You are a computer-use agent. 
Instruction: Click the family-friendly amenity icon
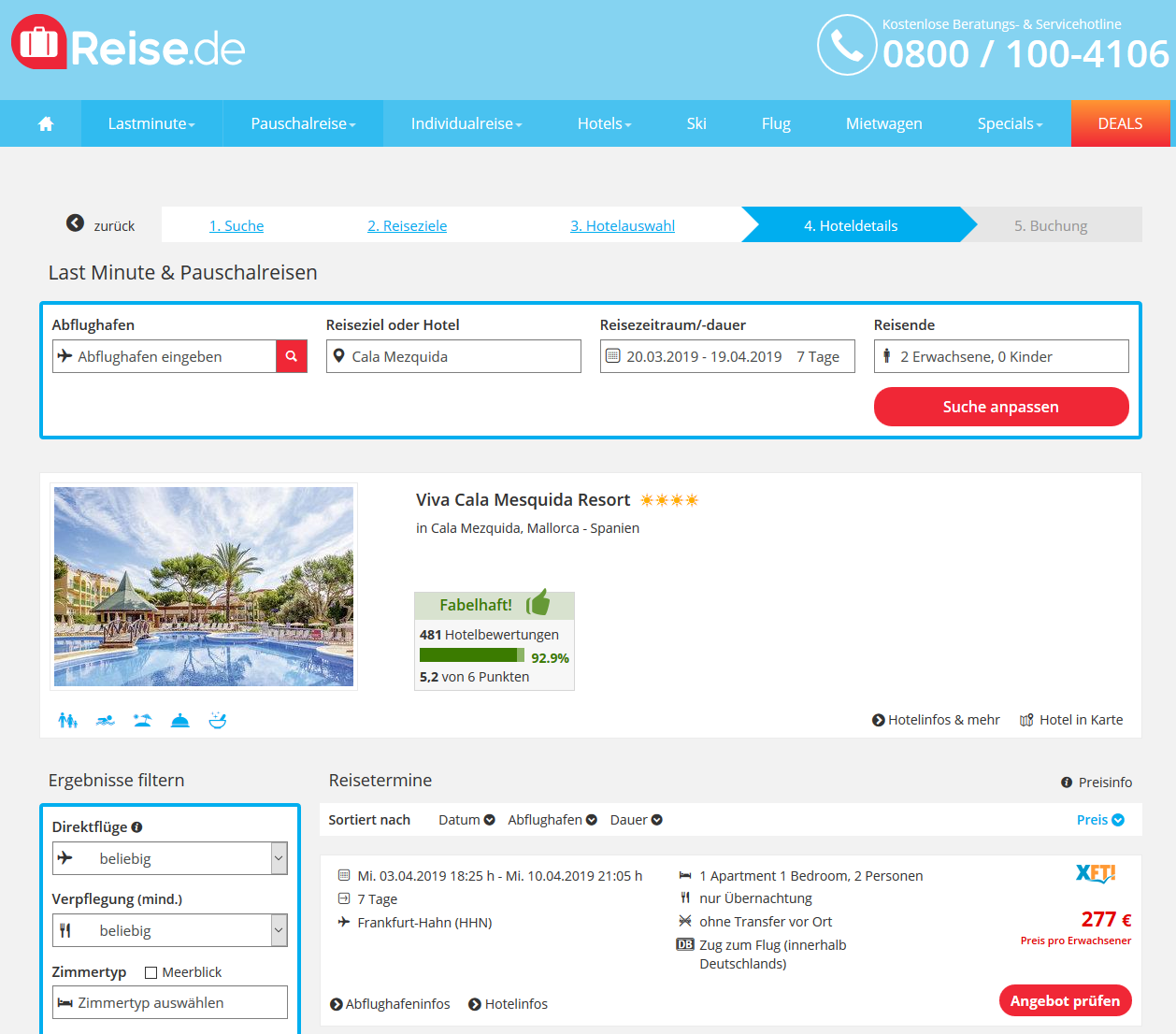[67, 720]
